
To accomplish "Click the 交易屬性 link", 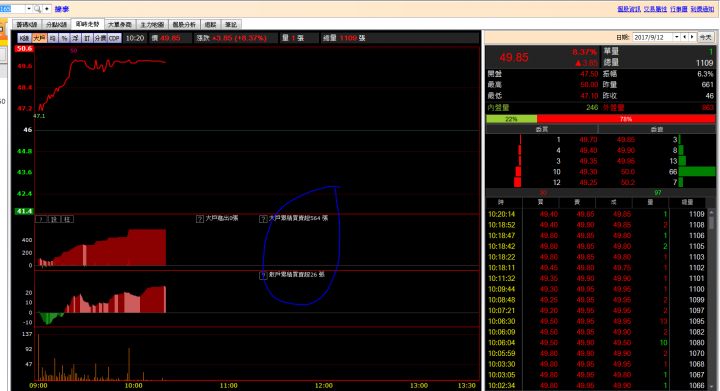I will (x=655, y=9).
